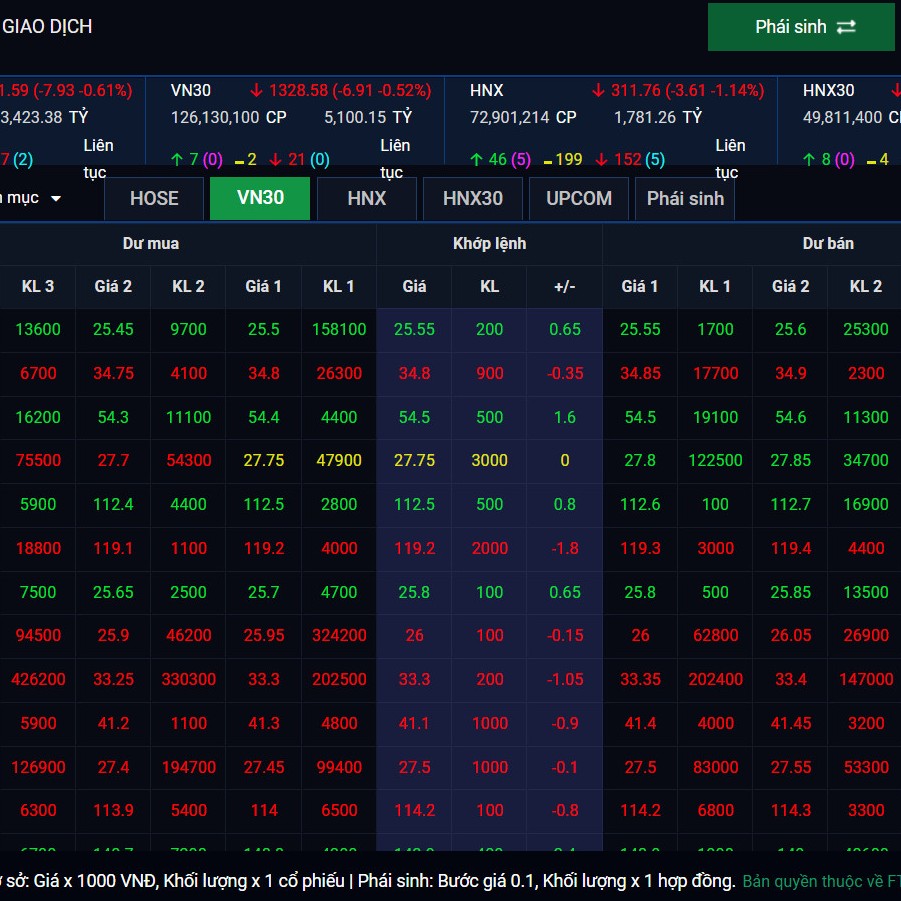The image size is (901, 901).
Task: Switch to the HOSE tab
Action: point(154,198)
